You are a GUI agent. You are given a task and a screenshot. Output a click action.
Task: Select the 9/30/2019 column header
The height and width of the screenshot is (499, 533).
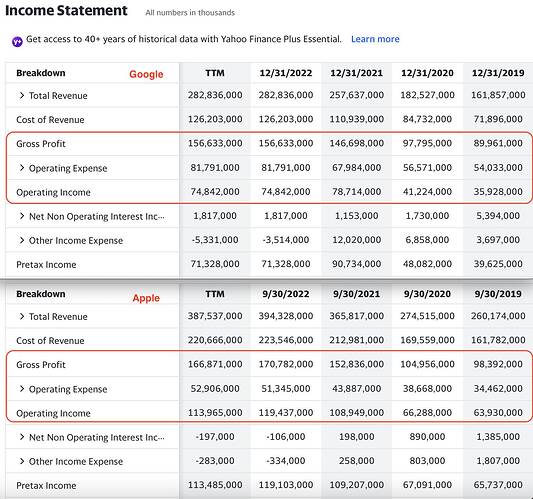point(498,294)
